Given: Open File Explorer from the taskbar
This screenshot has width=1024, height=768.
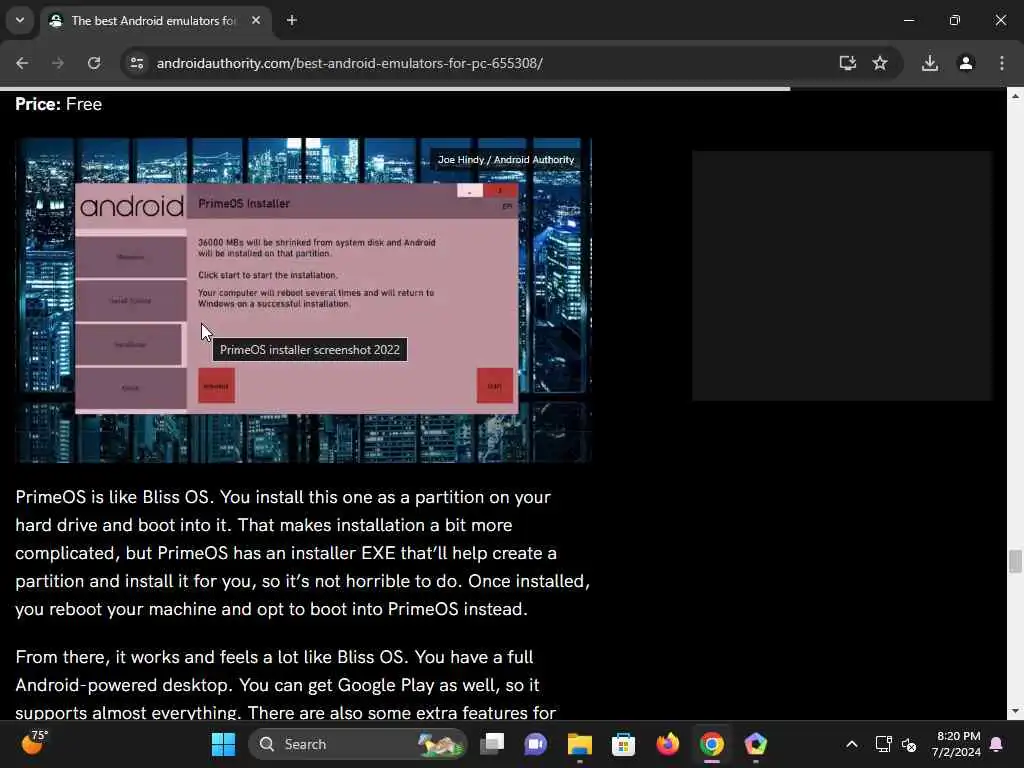Looking at the screenshot, I should (579, 744).
